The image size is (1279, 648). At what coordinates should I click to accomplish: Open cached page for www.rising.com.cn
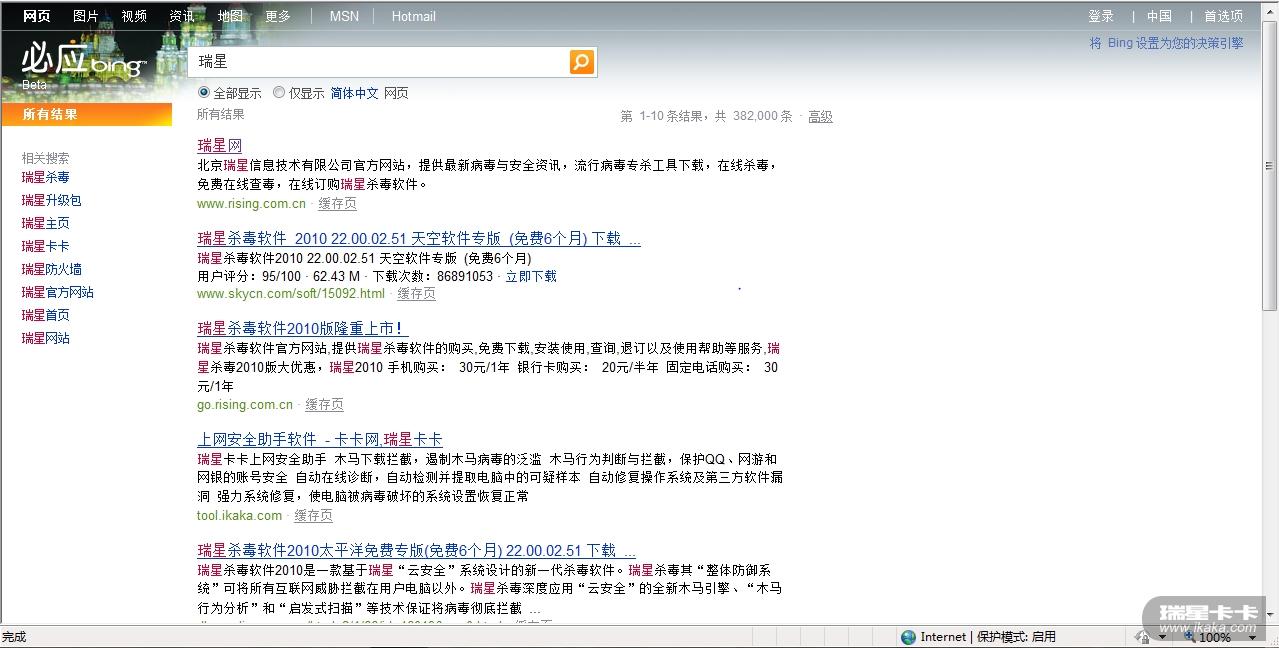[338, 203]
